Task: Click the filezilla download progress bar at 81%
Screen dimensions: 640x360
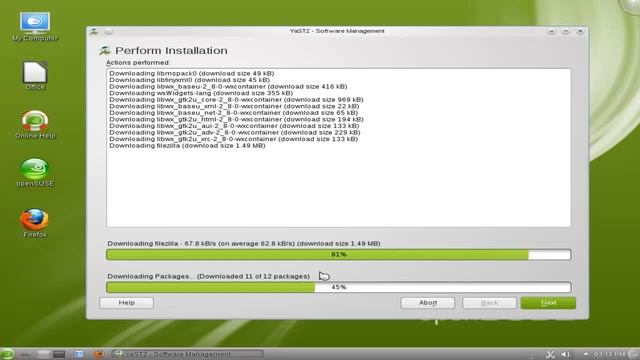Action: [338, 255]
